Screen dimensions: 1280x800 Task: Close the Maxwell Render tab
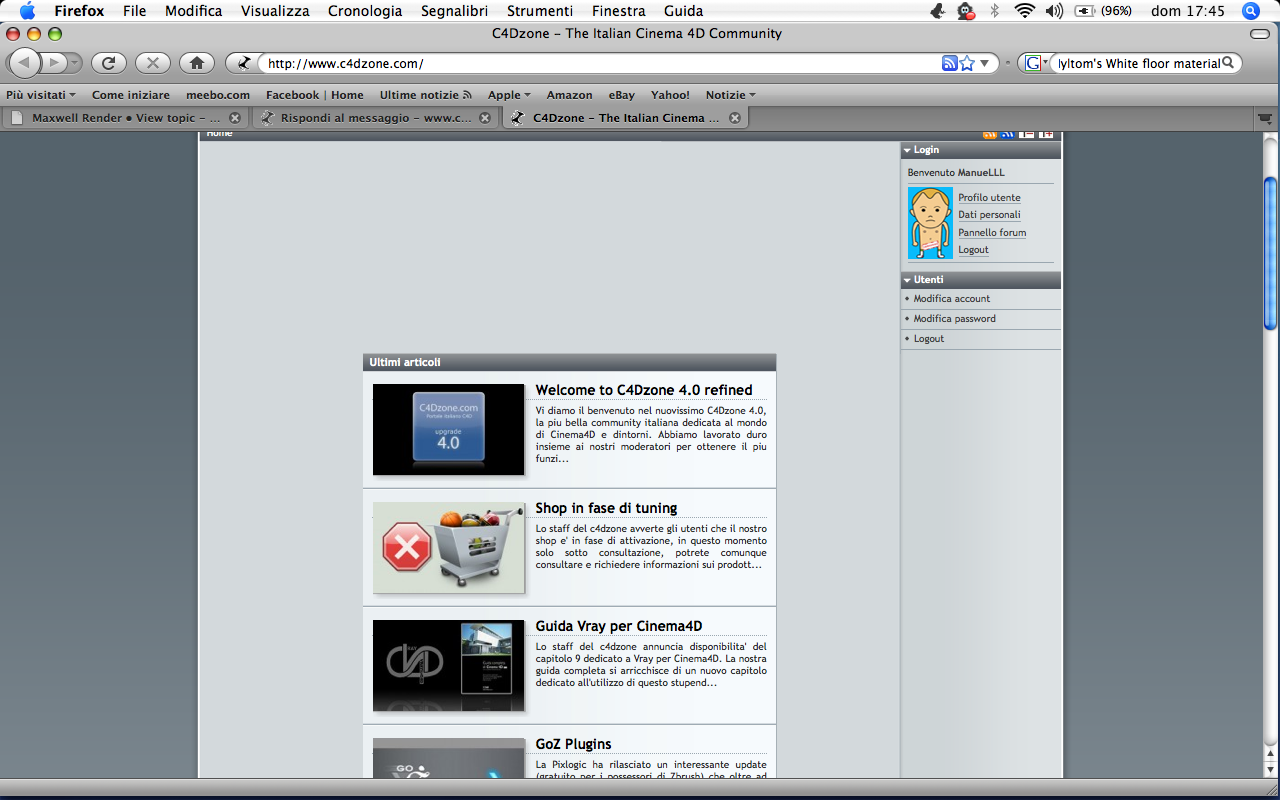[235, 118]
